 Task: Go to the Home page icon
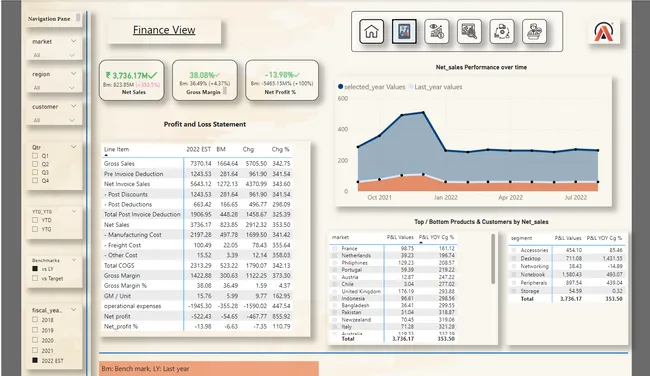pos(371,32)
